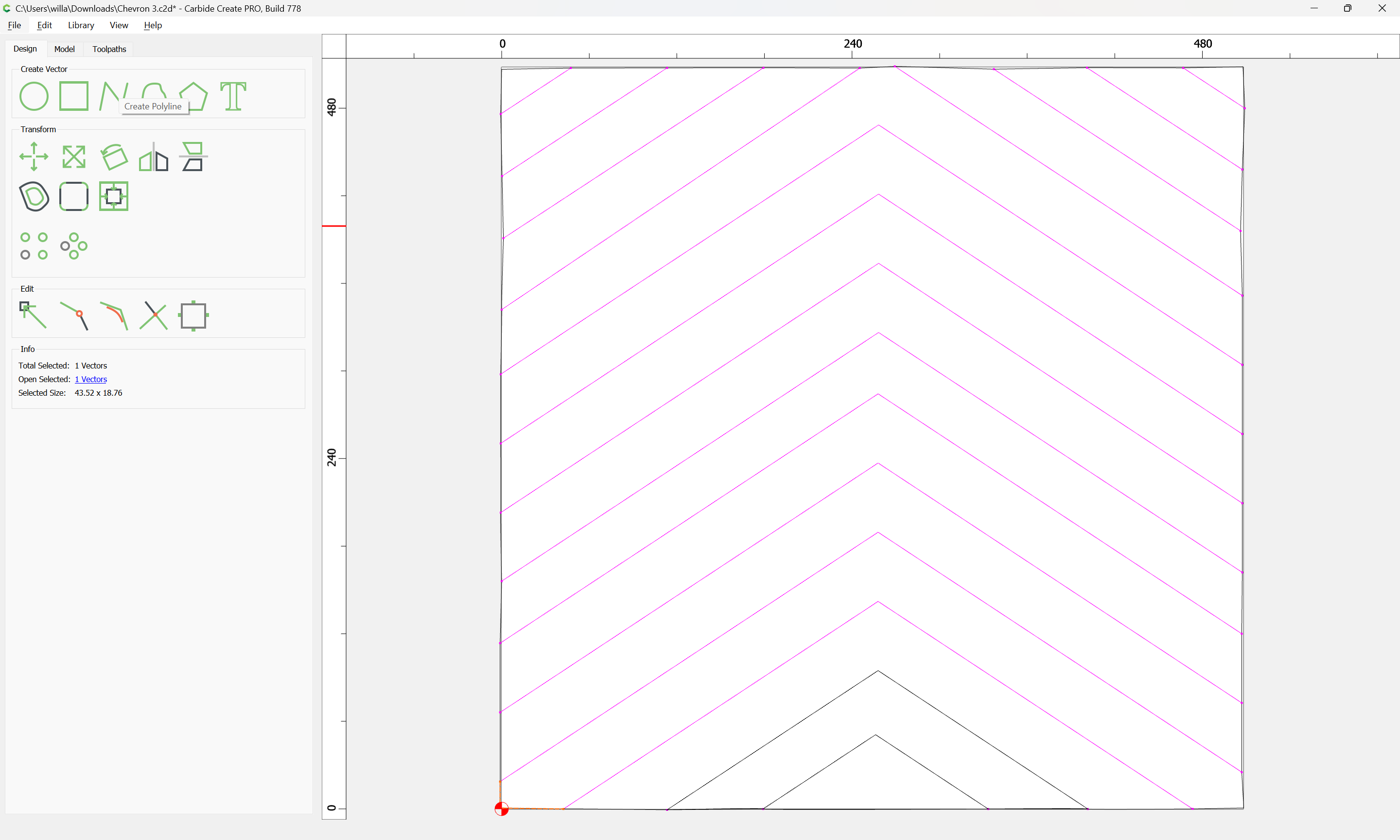The height and width of the screenshot is (840, 1400).
Task: Restore down the Carbide Create window
Action: click(1348, 8)
